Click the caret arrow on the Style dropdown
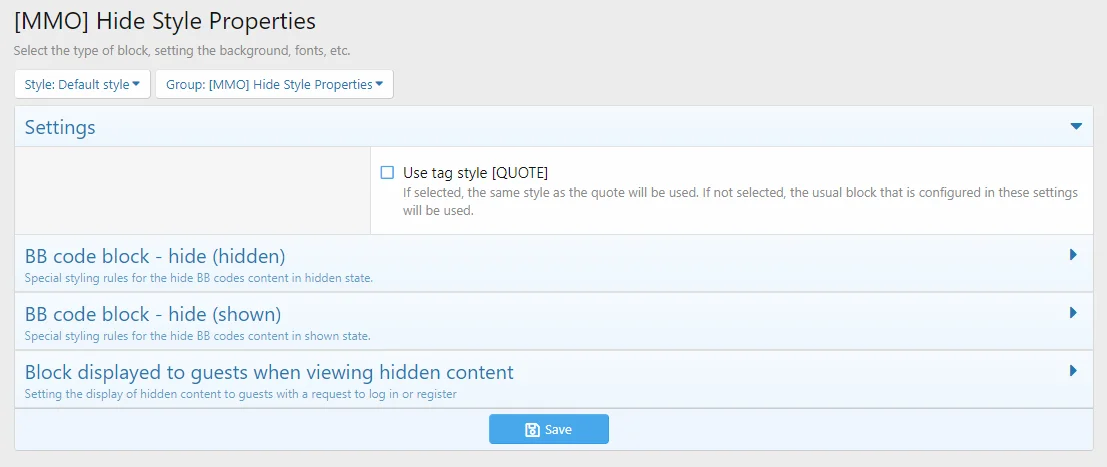 (x=136, y=85)
